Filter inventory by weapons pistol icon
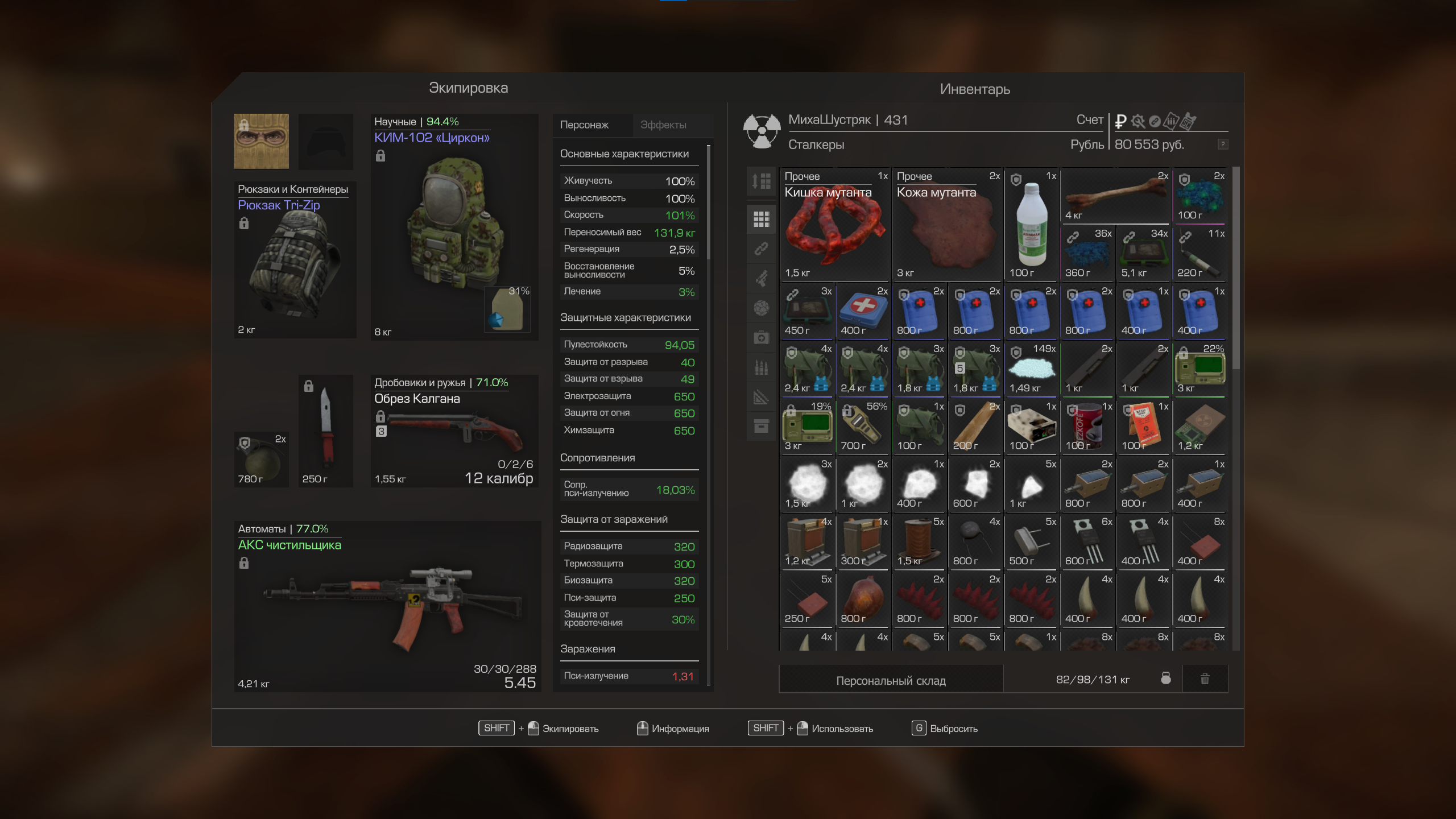The width and height of the screenshot is (1456, 819). click(x=761, y=278)
